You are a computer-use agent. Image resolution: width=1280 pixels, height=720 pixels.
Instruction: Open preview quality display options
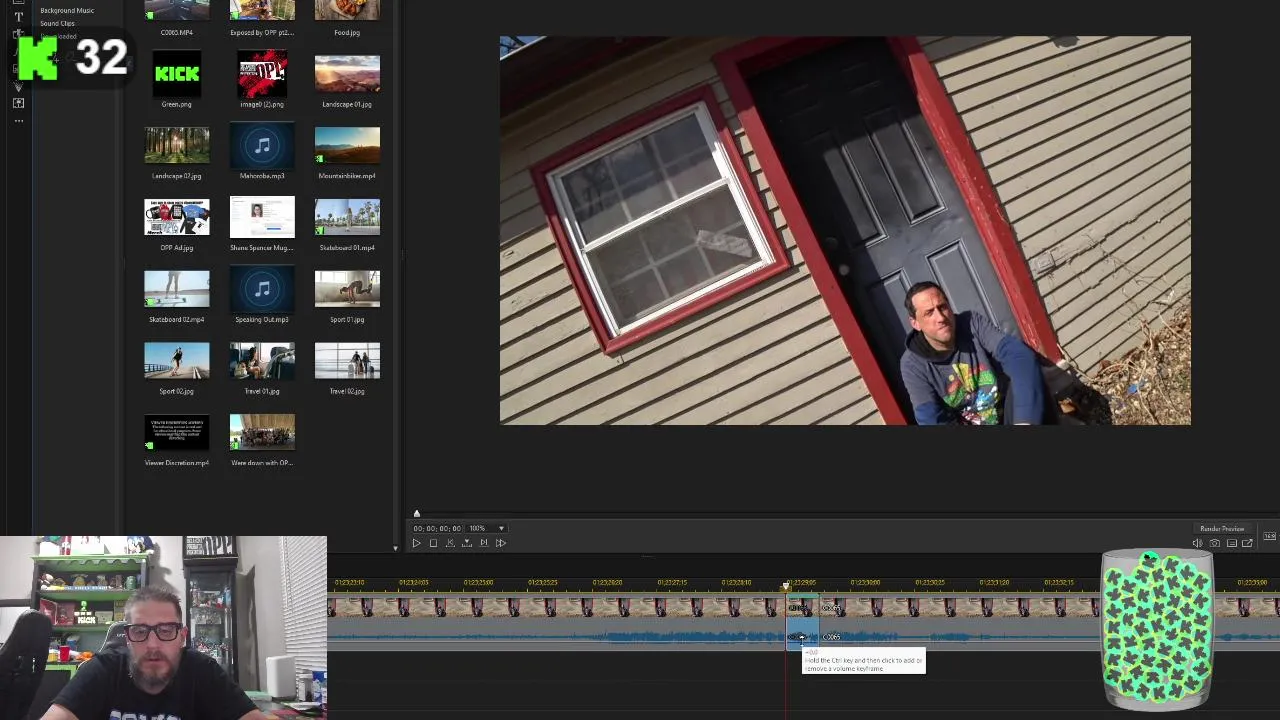[1231, 543]
